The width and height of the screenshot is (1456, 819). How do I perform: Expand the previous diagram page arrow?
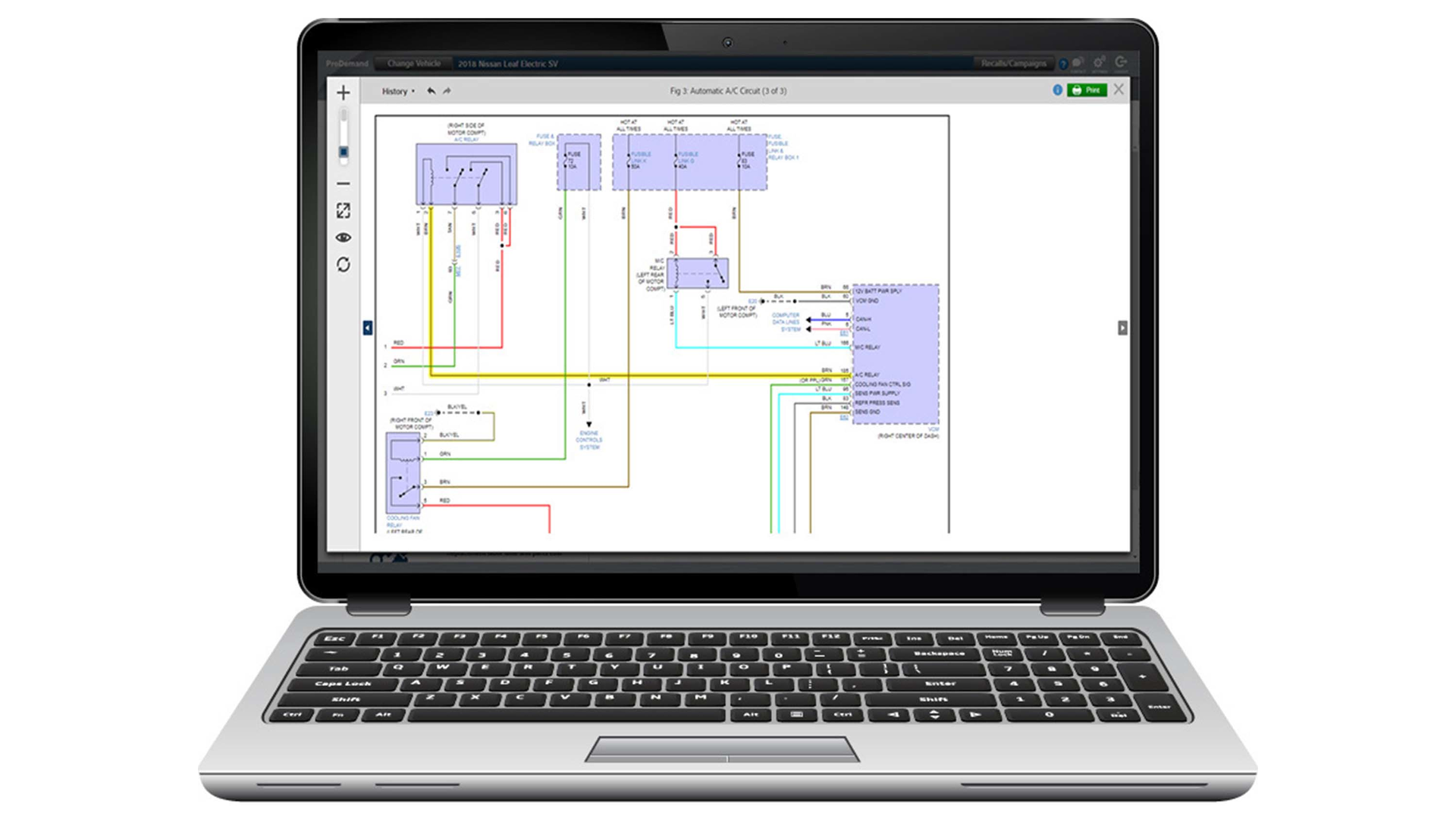coord(367,327)
